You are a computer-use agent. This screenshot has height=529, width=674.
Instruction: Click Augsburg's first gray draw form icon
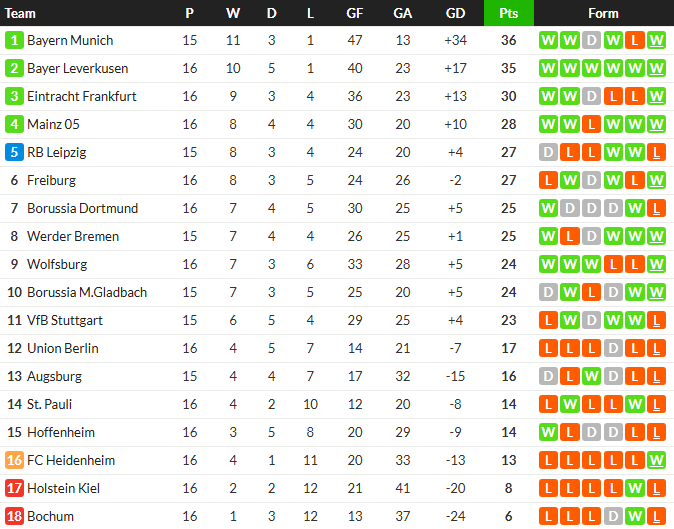pos(547,377)
